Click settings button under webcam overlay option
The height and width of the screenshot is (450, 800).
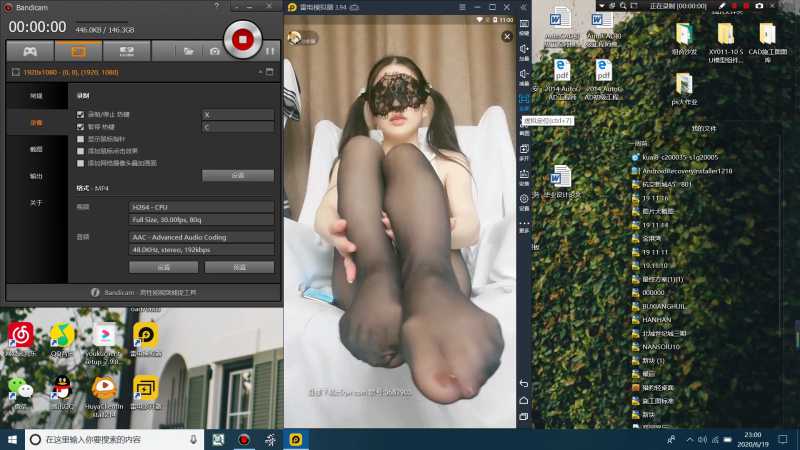coord(238,175)
